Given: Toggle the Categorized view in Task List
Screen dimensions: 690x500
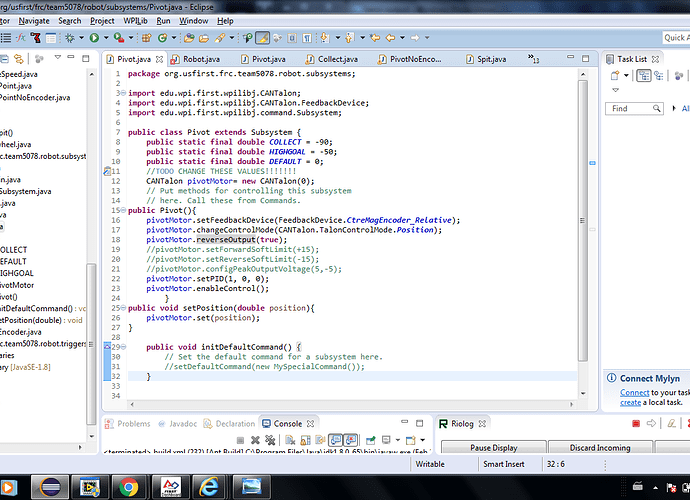Looking at the screenshot, I should point(644,76).
